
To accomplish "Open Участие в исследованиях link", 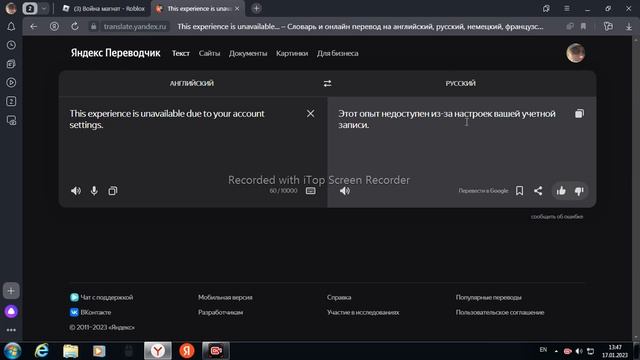I will tap(363, 312).
